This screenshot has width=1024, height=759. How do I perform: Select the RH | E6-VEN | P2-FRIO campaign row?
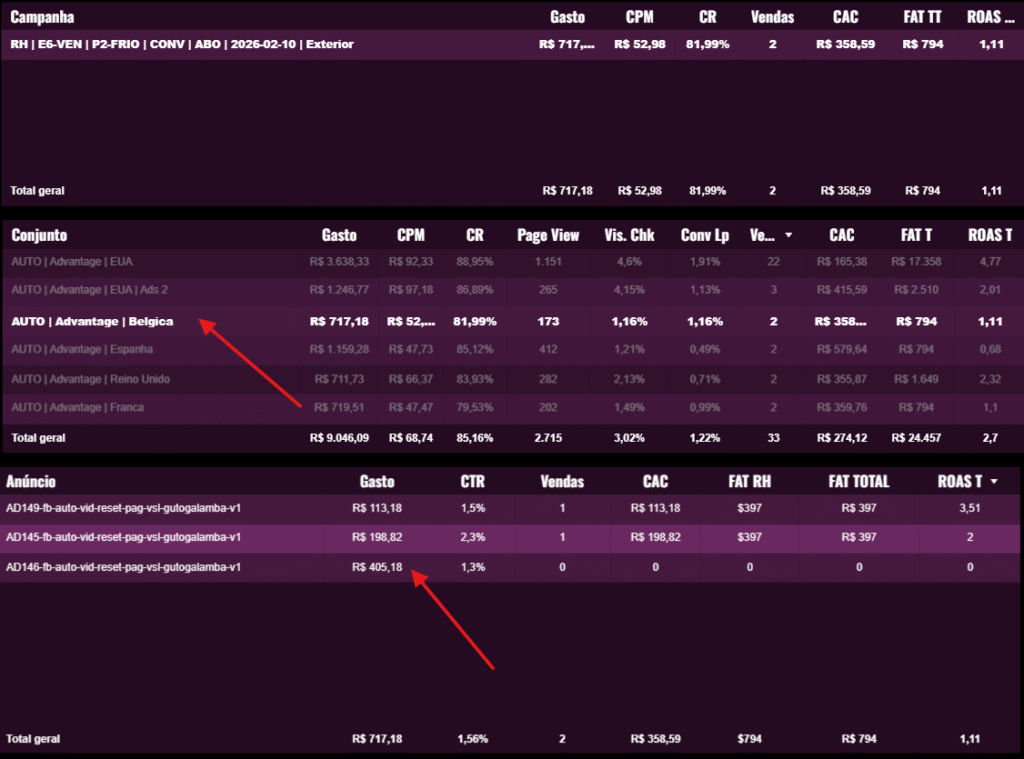tap(181, 45)
